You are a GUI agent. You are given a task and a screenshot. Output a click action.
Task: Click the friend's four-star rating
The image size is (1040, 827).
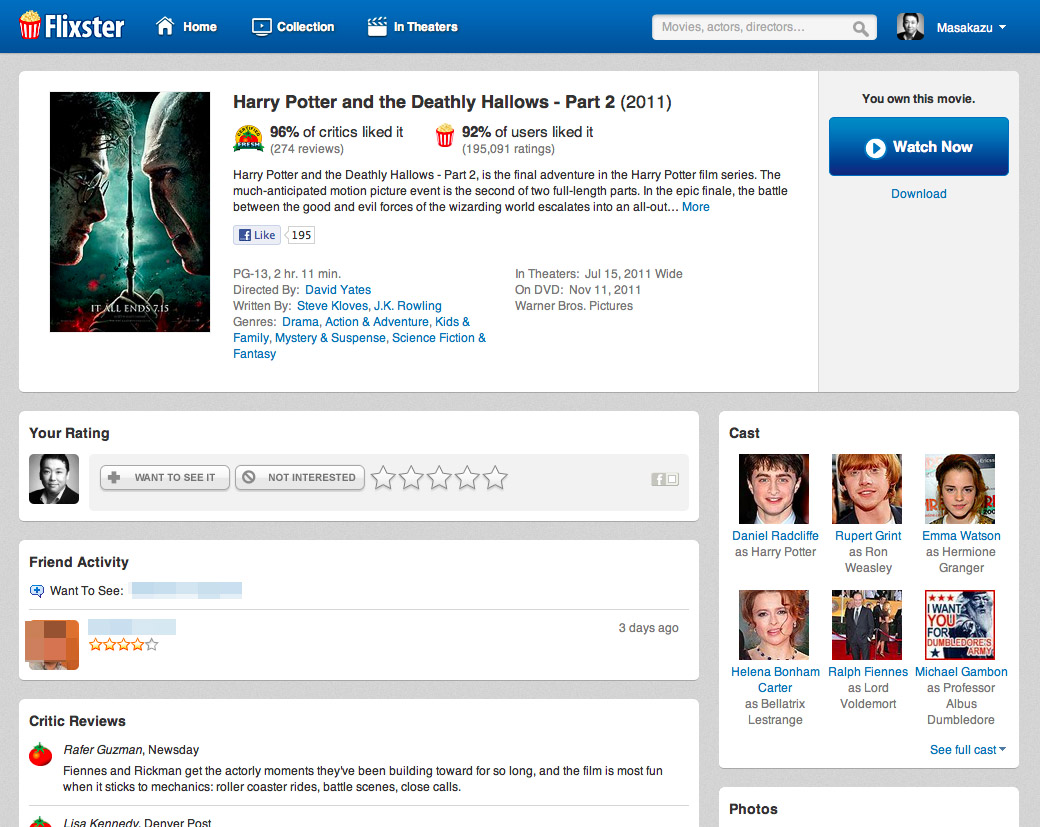point(123,645)
